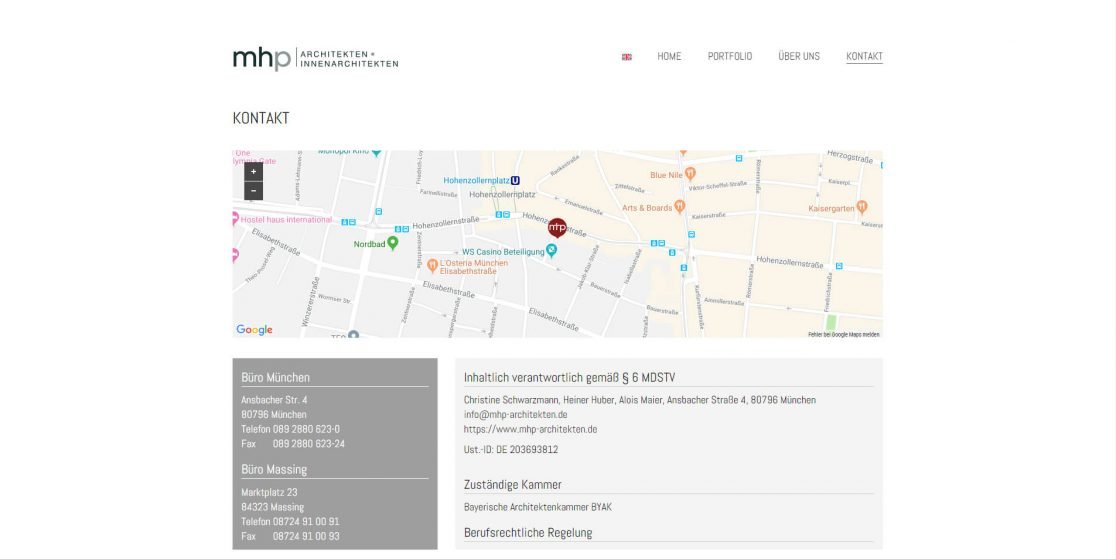Click 'Fehler bei Google Maps melden' link
The image size is (1116, 559).
tap(843, 334)
